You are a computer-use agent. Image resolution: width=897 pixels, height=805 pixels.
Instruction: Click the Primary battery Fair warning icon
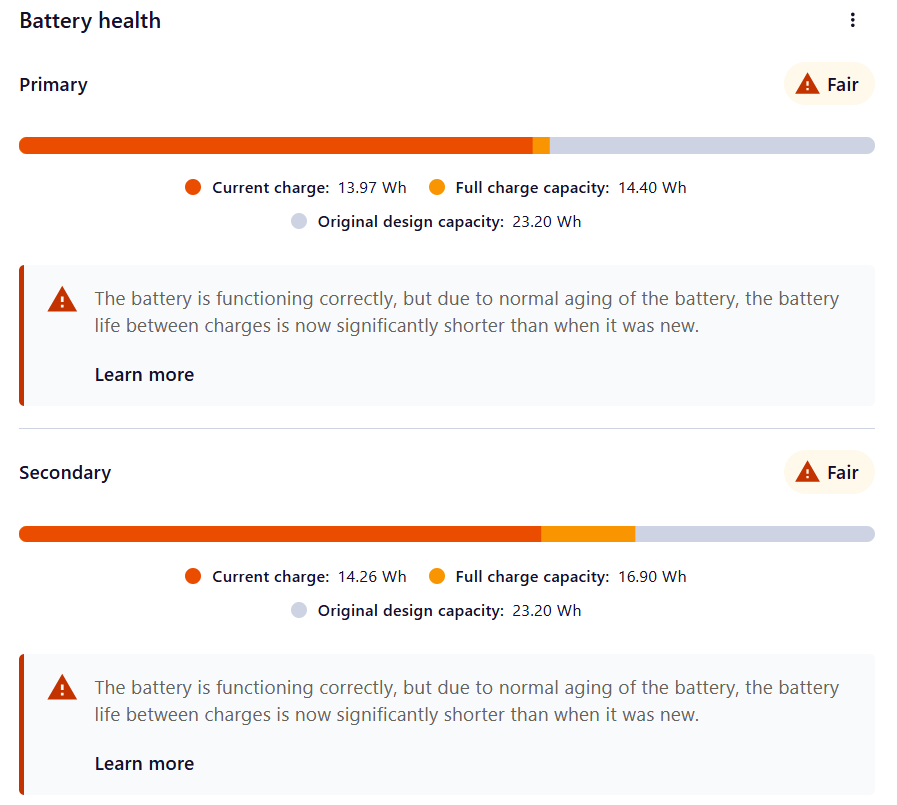point(807,84)
